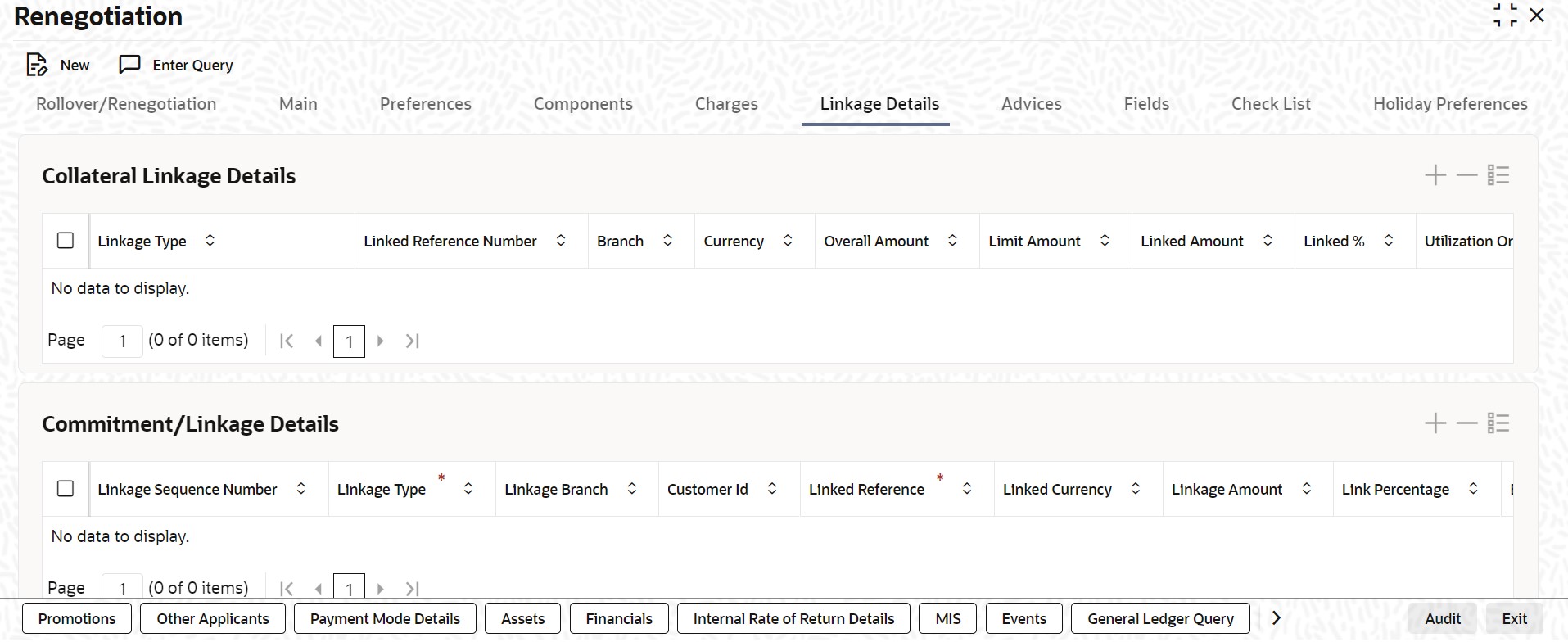Image resolution: width=1568 pixels, height=642 pixels.
Task: Sort by Link Percentage column
Action: click(x=1473, y=489)
